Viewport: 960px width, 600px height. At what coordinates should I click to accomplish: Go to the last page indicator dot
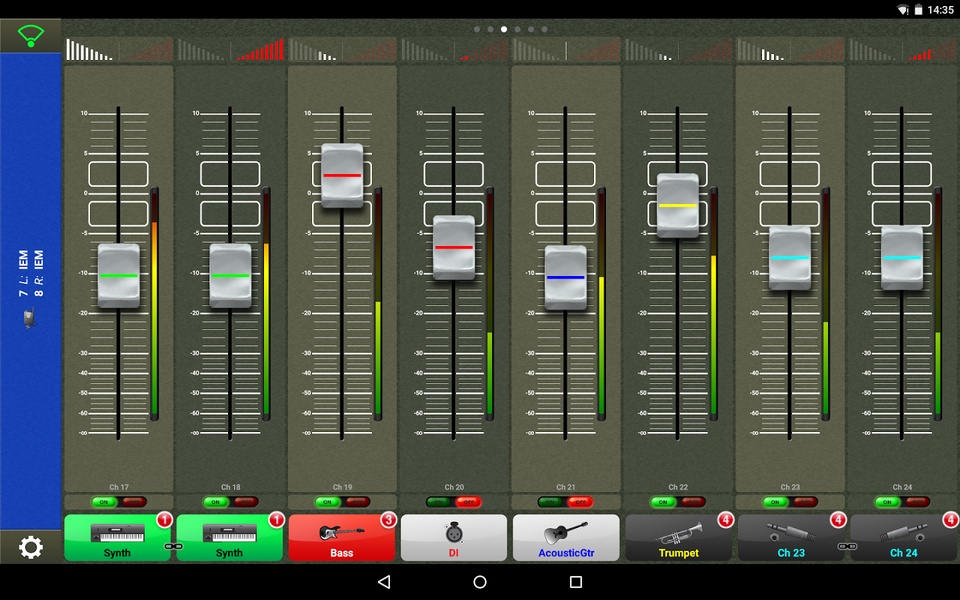pyautogui.click(x=544, y=29)
